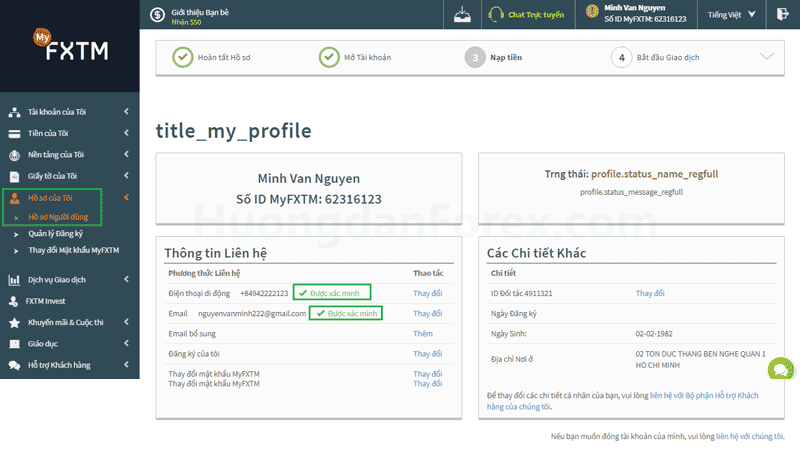Open Tiền của Tôi menu label
Image resolution: width=800 pixels, height=454 pixels.
tap(48, 133)
